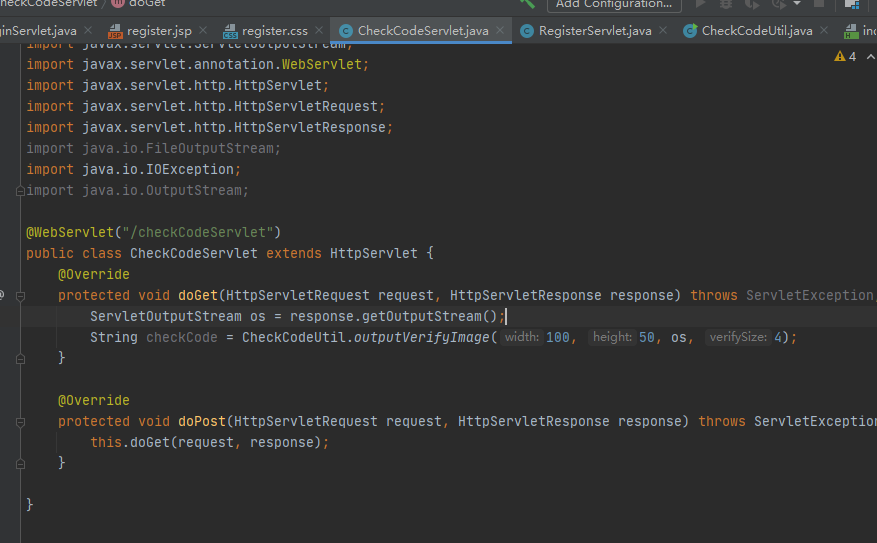Switch to the LoginServlet.java tab

[38, 31]
